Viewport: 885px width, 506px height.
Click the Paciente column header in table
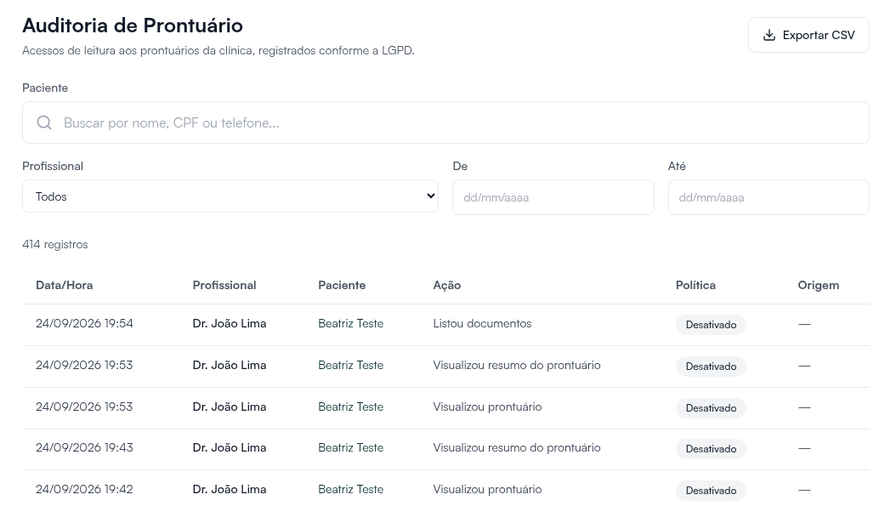(341, 285)
